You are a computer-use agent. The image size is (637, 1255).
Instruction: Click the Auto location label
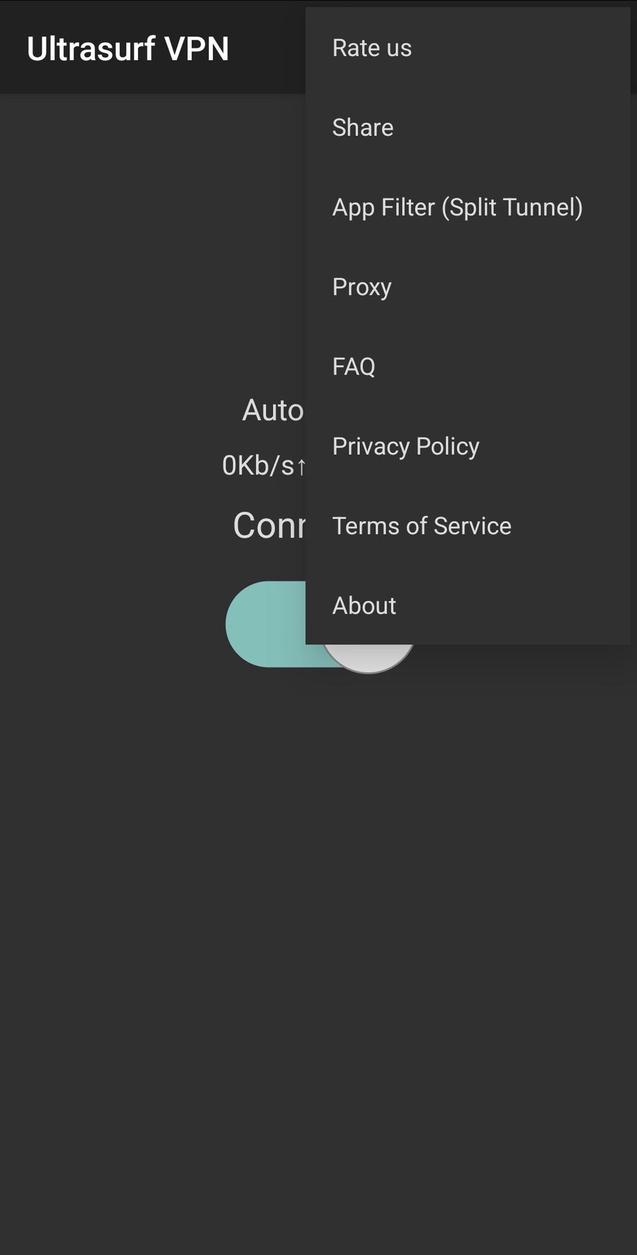[x=275, y=409]
